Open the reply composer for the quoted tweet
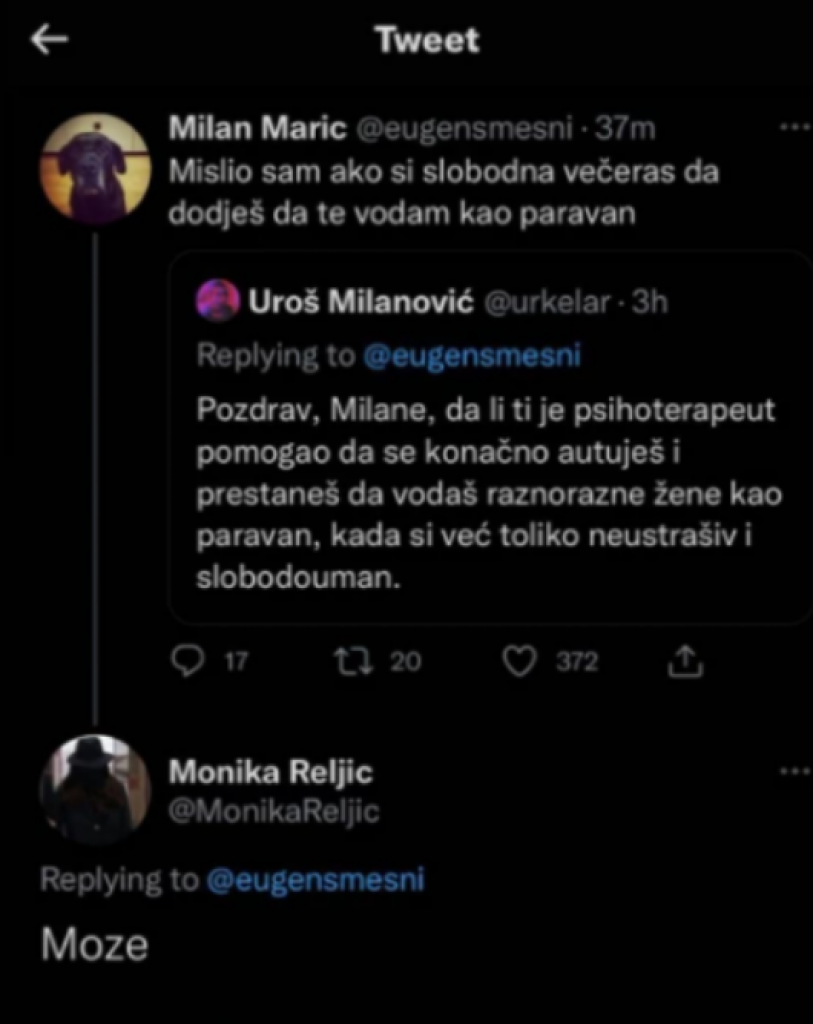Viewport: 813px width, 1024px height. coord(188,660)
